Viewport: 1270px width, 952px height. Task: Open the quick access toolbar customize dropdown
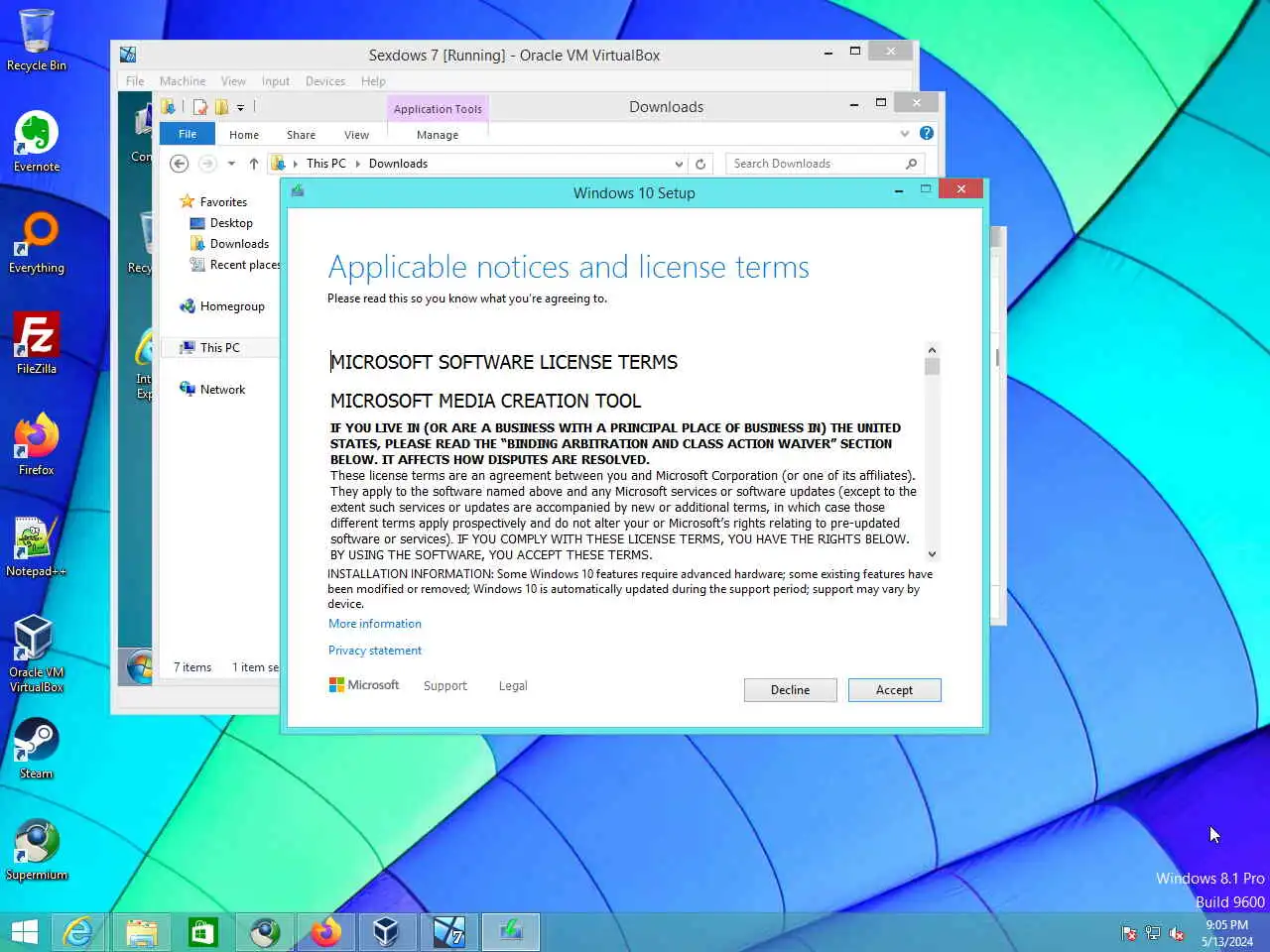(240, 108)
